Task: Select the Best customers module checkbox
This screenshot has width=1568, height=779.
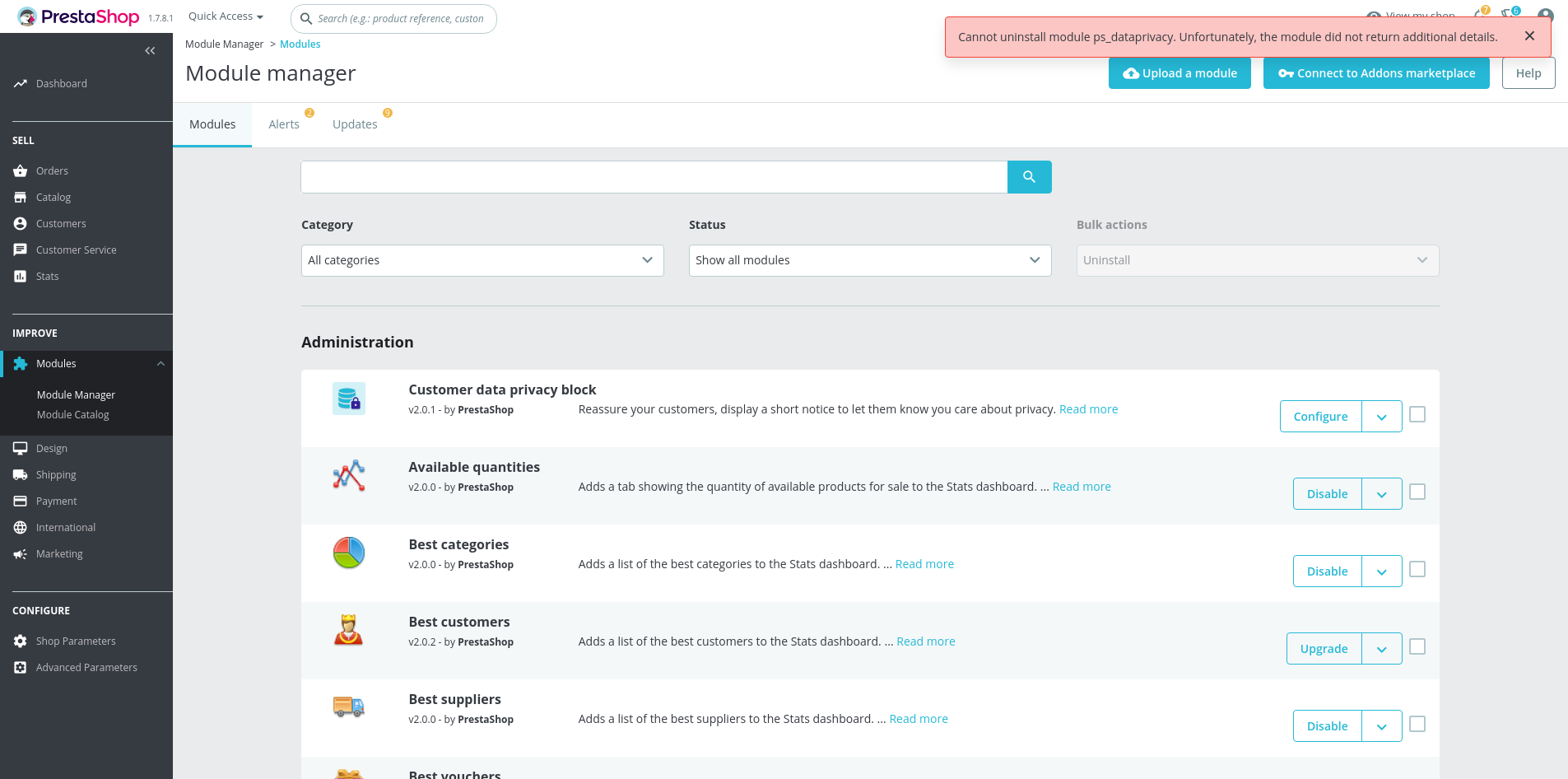Action: point(1417,647)
